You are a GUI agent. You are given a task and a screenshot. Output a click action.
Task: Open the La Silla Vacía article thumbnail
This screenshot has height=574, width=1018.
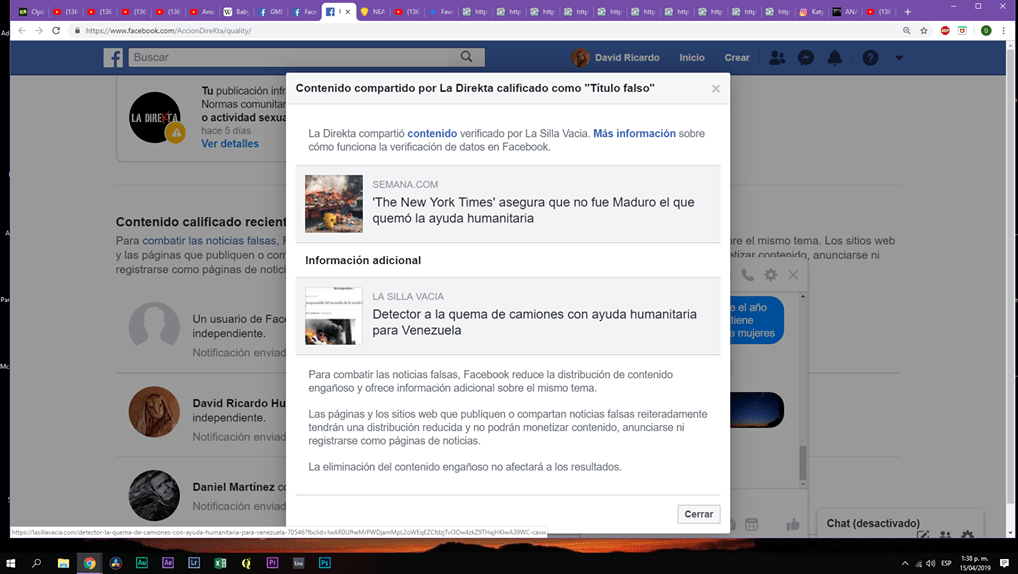(x=334, y=316)
